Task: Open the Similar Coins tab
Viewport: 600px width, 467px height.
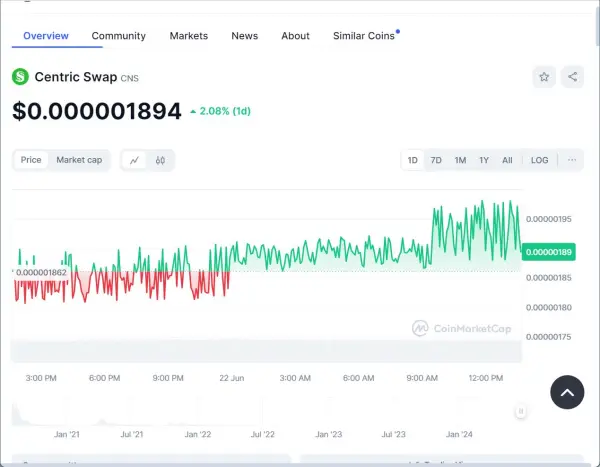Action: tap(363, 36)
